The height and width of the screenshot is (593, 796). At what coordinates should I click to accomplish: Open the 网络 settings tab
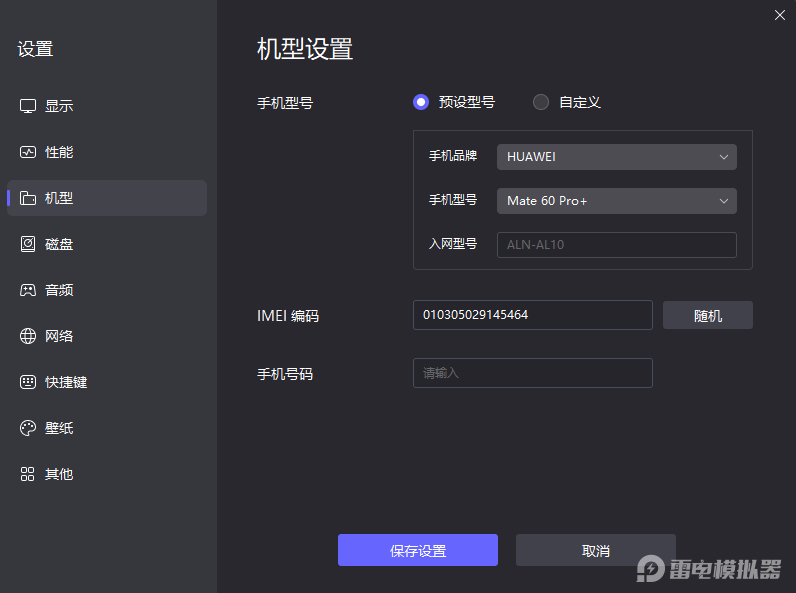[107, 336]
